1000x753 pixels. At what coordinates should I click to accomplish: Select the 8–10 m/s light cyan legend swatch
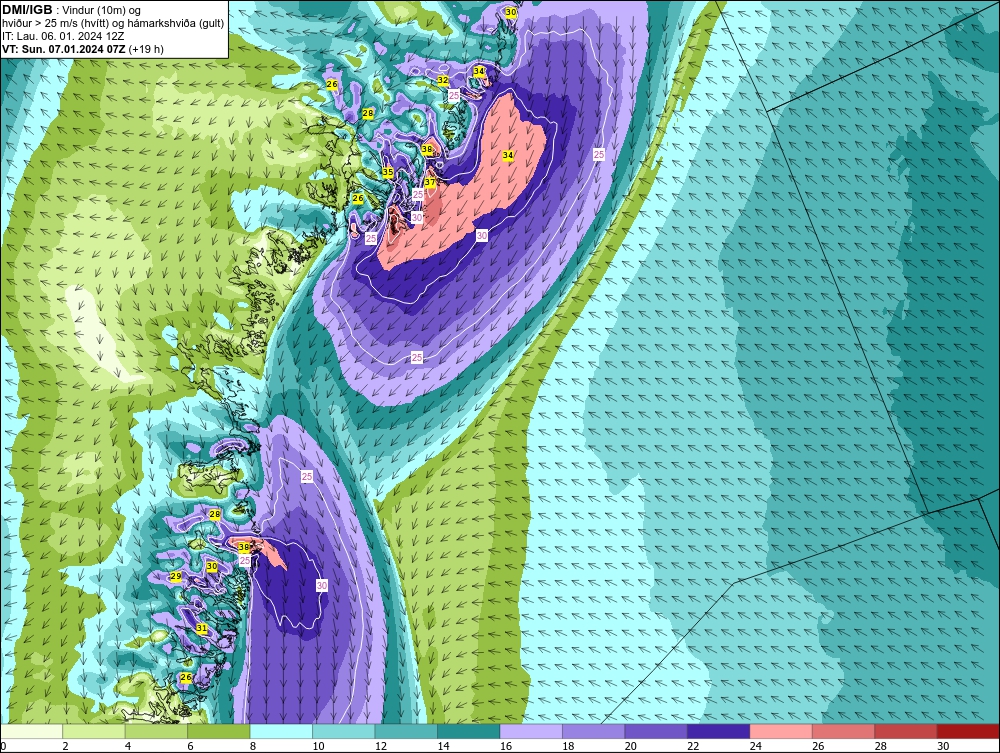[x=281, y=731]
